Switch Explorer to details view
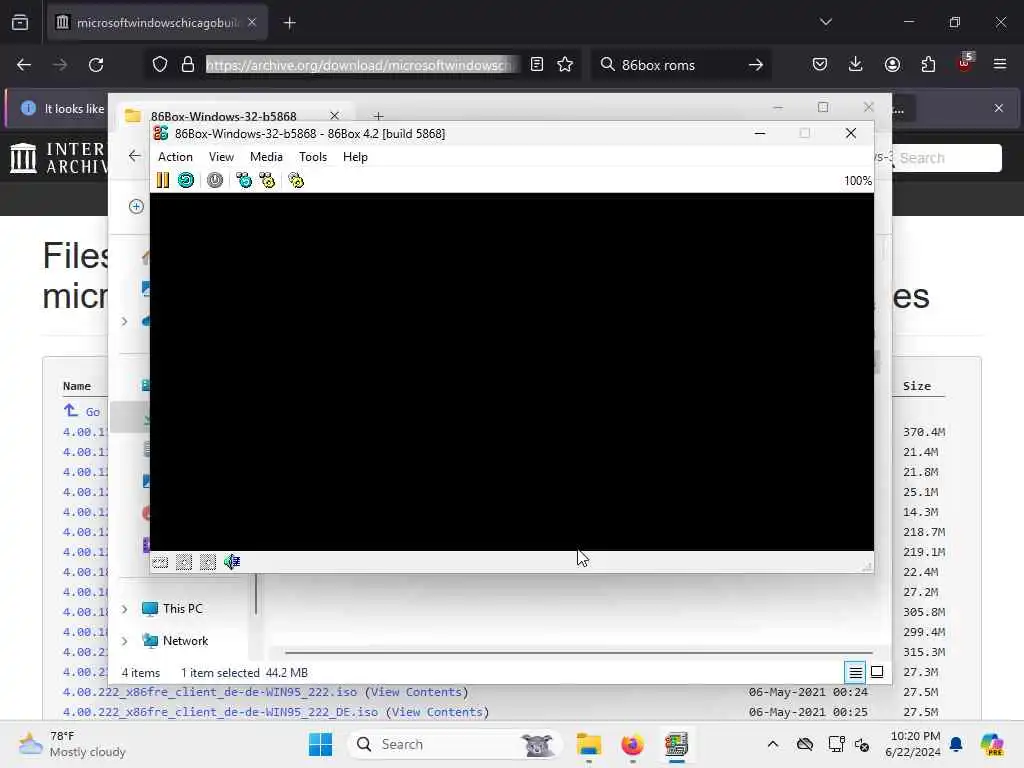Image resolution: width=1024 pixels, height=768 pixels. point(855,672)
